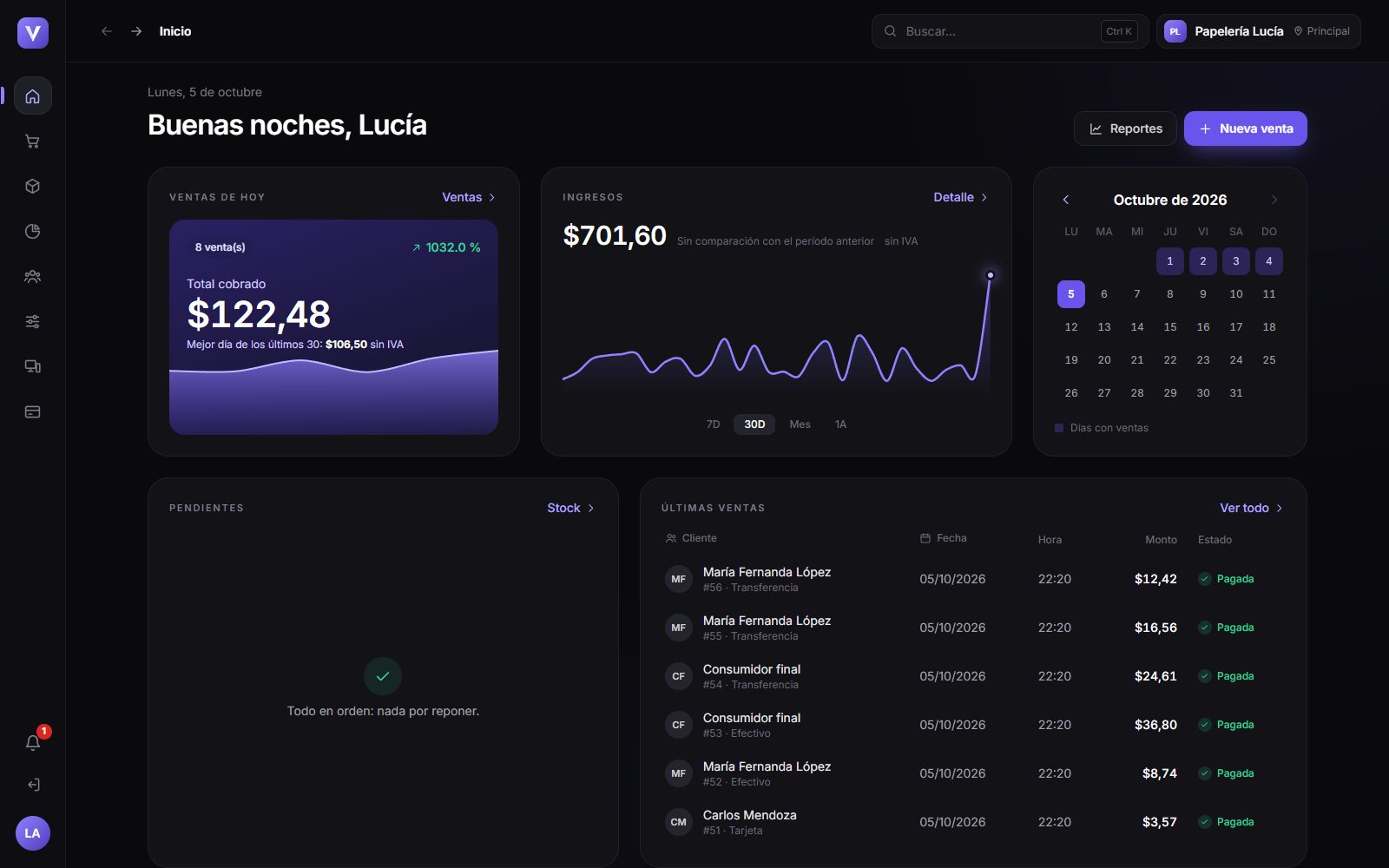Viewport: 1389px width, 868px height.
Task: Open the LA user avatar
Action: click(x=32, y=833)
